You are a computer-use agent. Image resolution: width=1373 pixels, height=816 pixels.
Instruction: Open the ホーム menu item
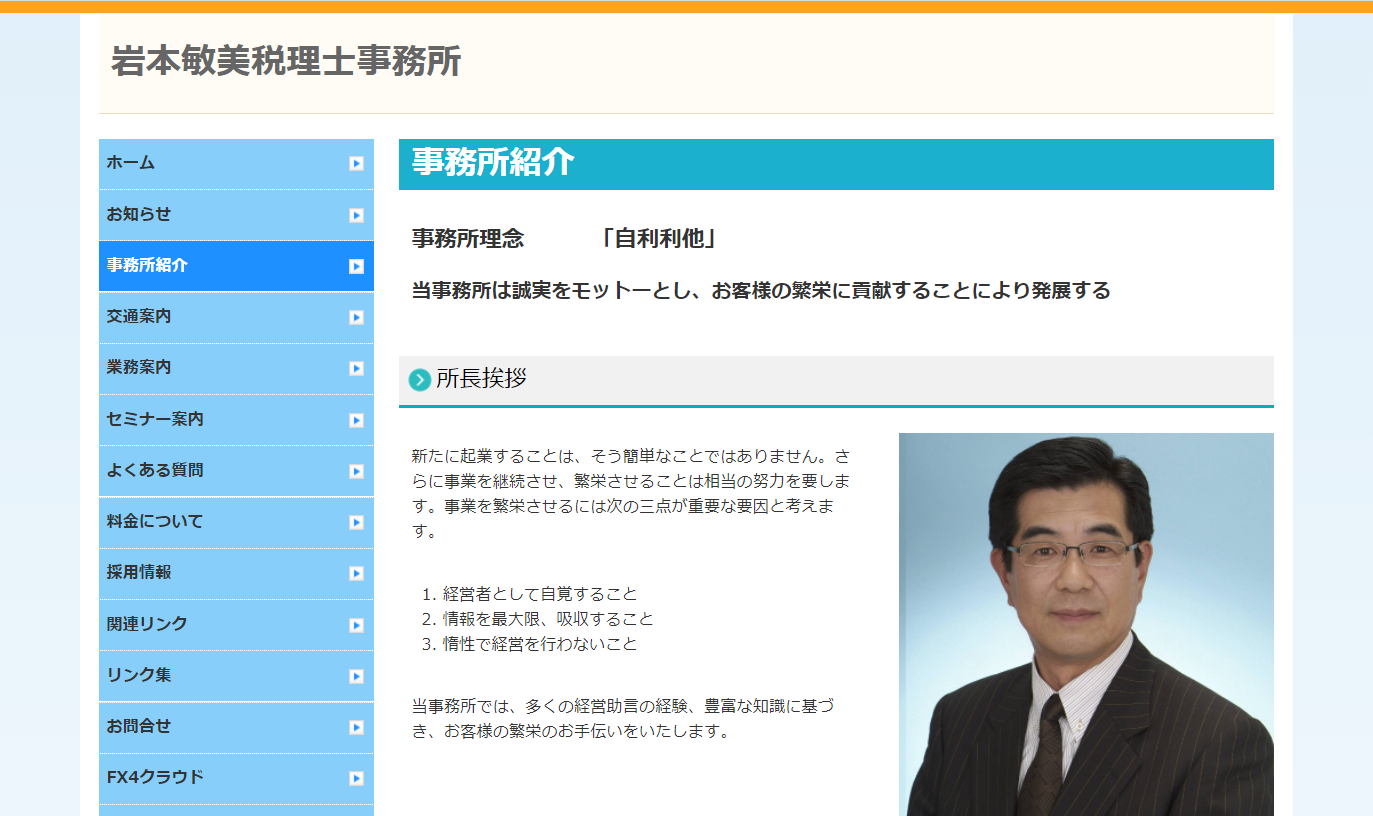[x=236, y=164]
